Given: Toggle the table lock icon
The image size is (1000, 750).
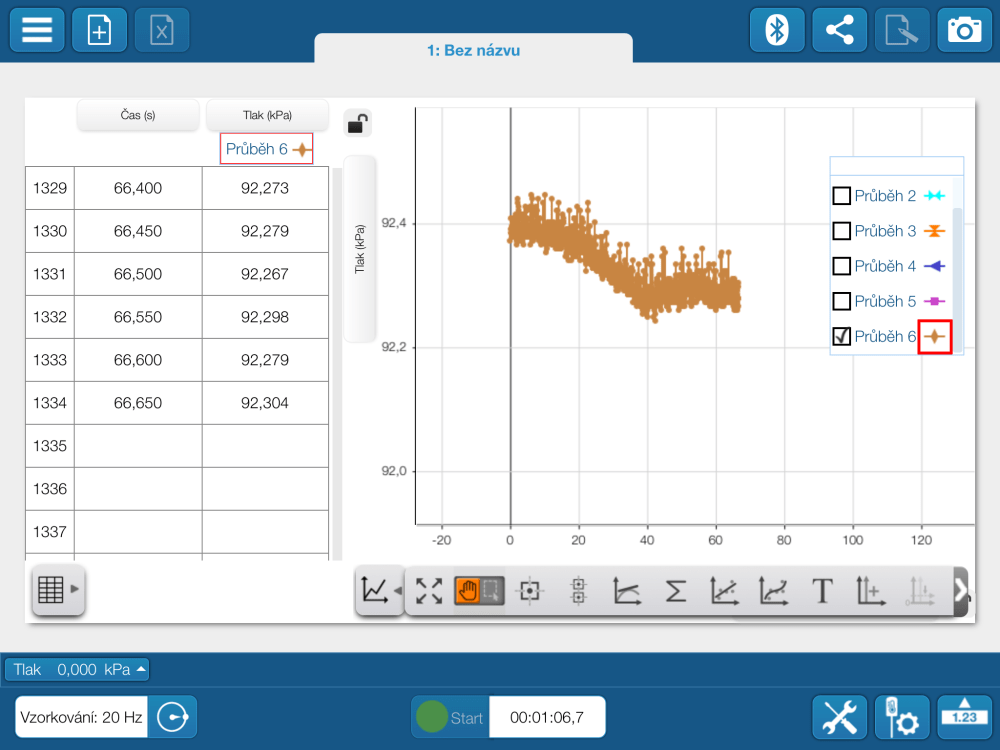Looking at the screenshot, I should (x=357, y=124).
